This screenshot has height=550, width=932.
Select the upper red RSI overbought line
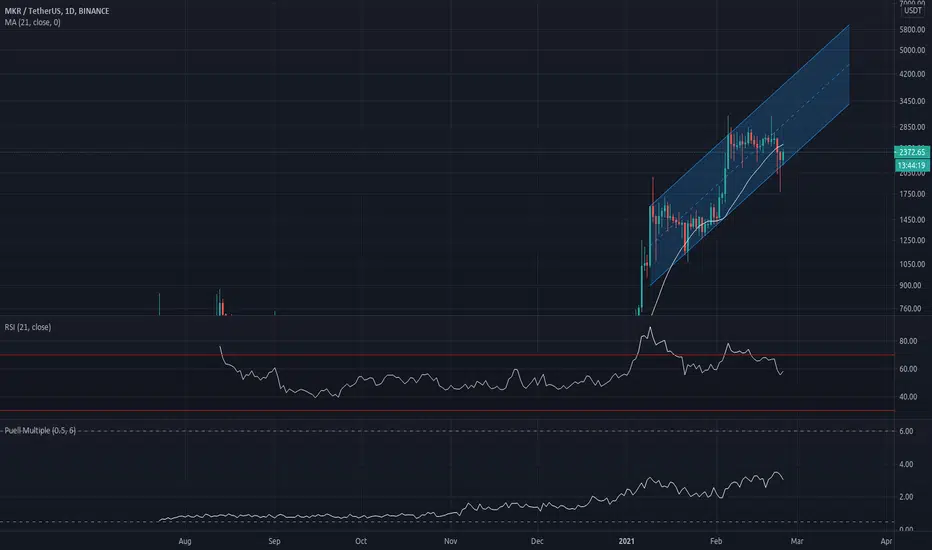[447, 355]
